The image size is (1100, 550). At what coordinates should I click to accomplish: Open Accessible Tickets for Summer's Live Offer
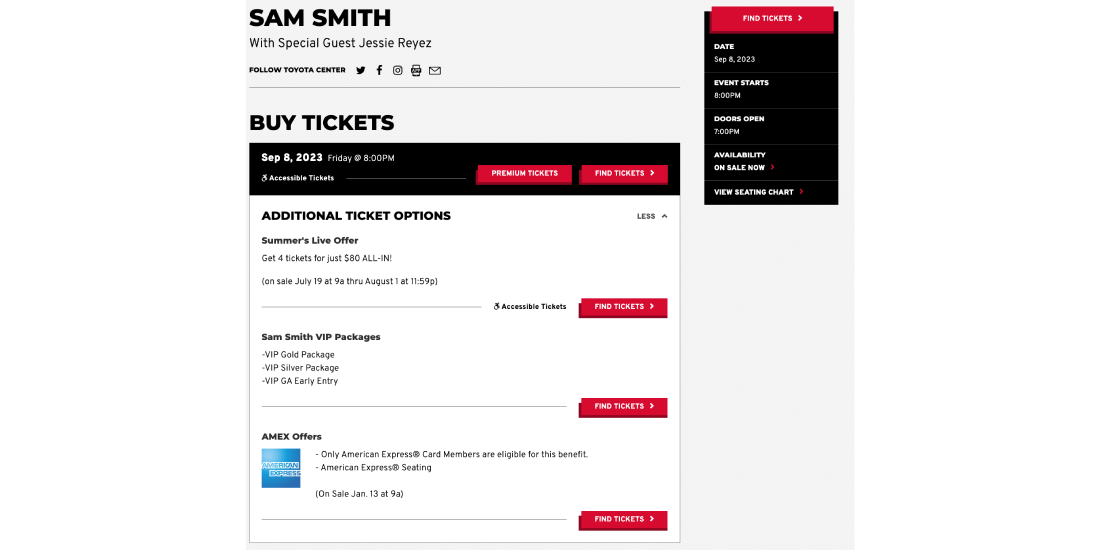tap(530, 307)
